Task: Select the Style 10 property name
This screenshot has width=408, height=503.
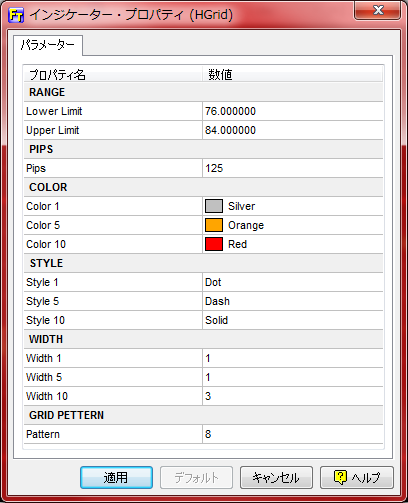Action: pos(45,320)
